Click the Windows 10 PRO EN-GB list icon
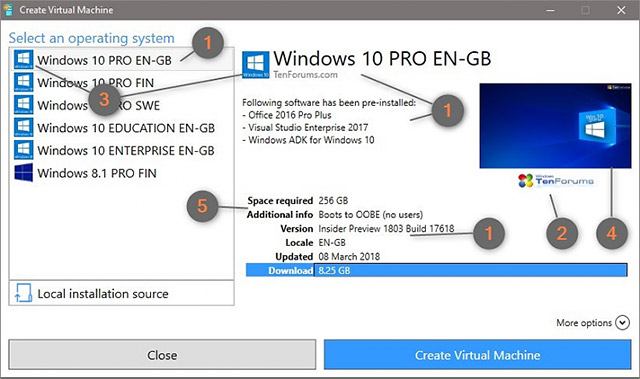Screen dimensions: 640x379 click(x=23, y=60)
